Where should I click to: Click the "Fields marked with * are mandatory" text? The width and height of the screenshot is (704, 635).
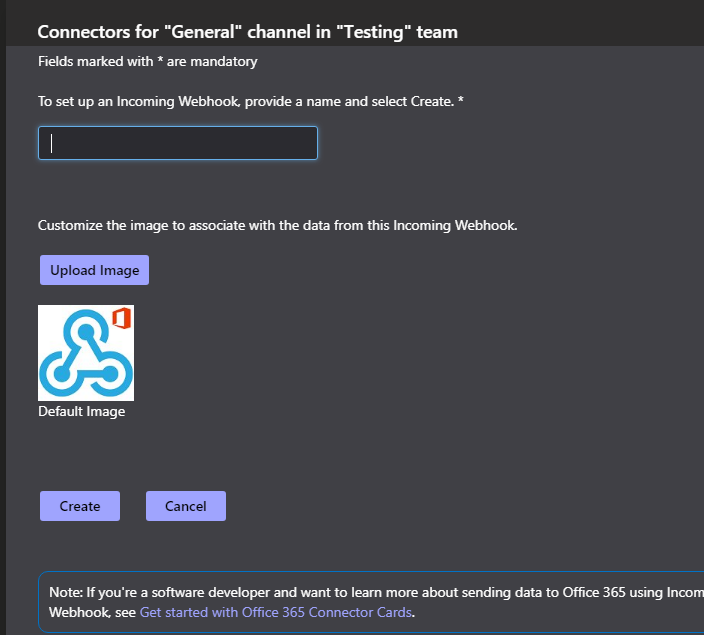point(148,61)
